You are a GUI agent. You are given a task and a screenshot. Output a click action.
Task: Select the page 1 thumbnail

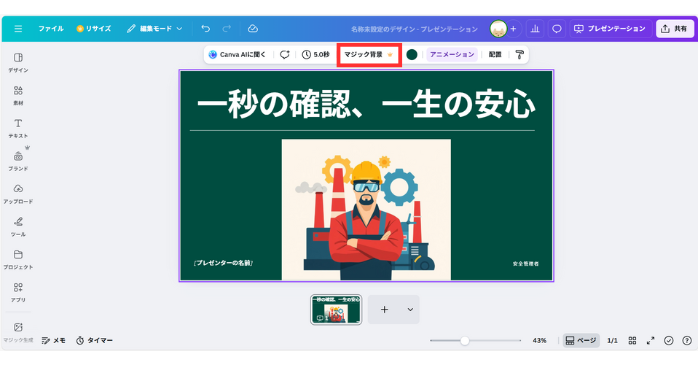pos(336,309)
